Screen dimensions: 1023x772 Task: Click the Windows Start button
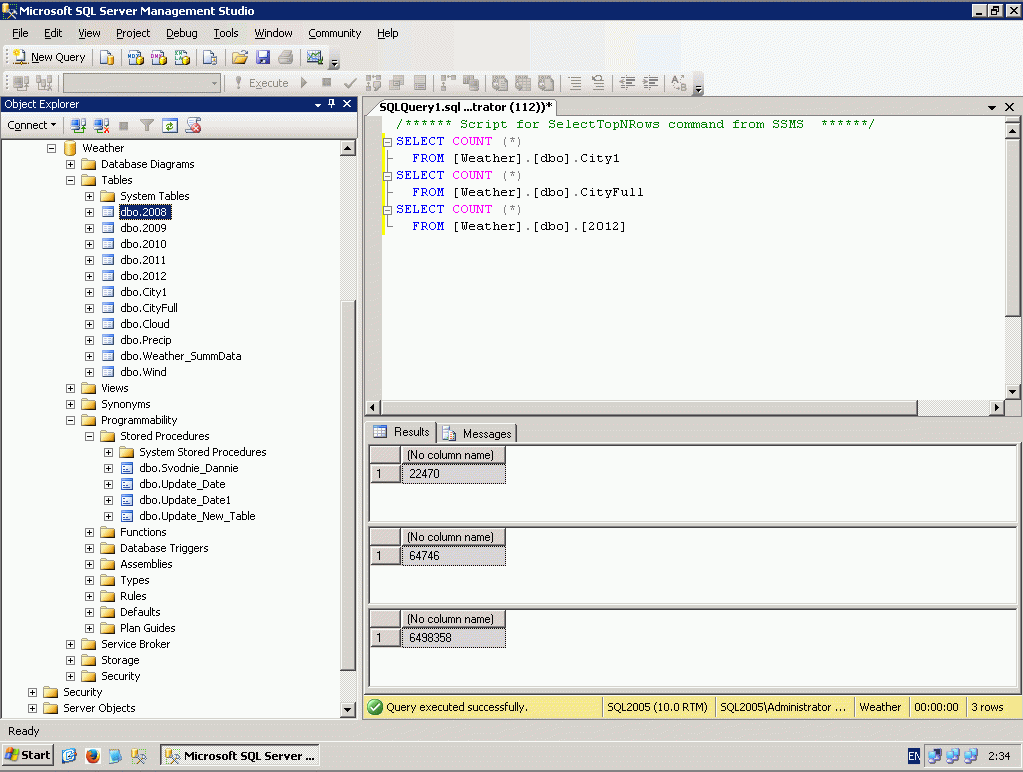[x=28, y=755]
